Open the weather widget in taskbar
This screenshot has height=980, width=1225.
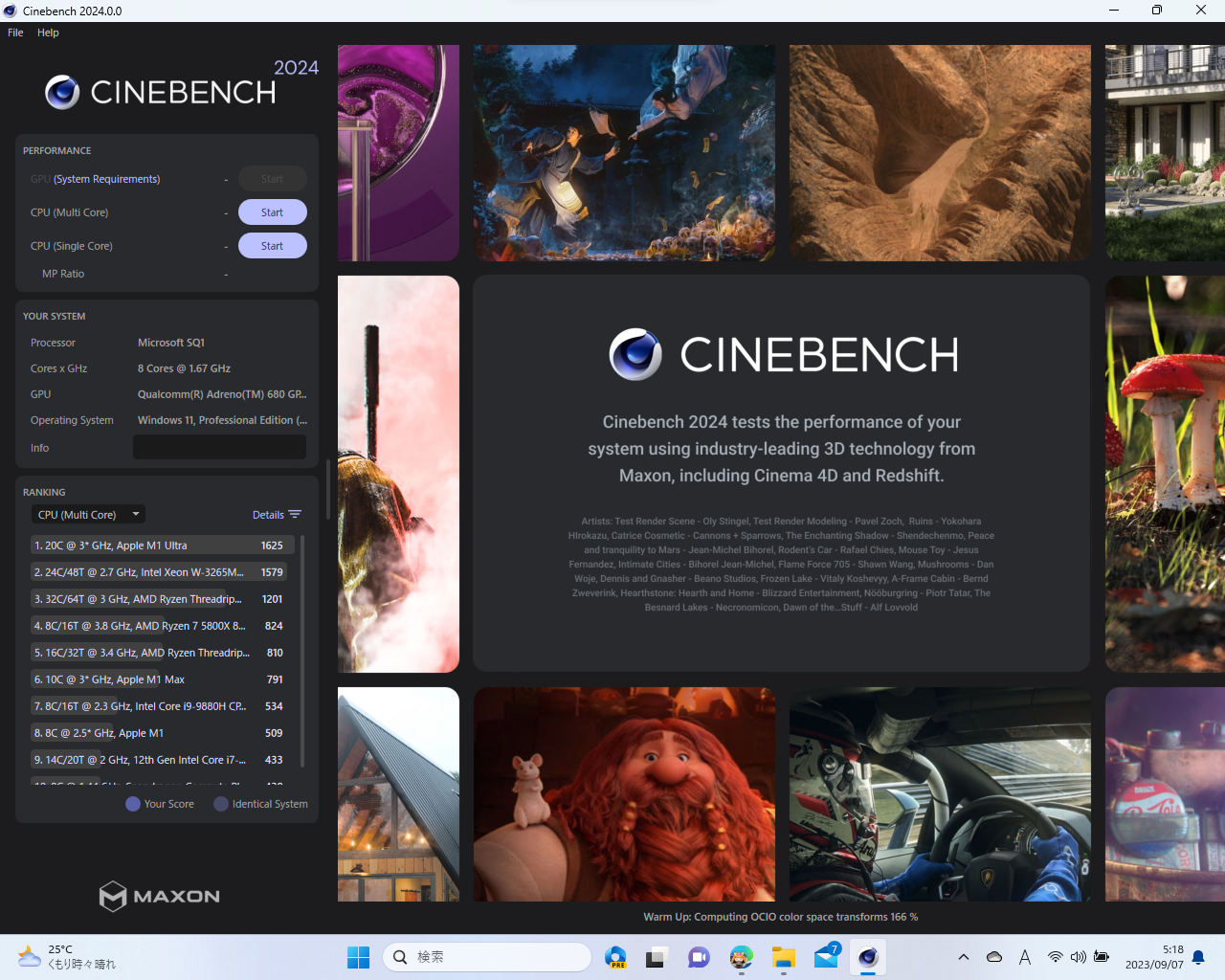tap(67, 957)
